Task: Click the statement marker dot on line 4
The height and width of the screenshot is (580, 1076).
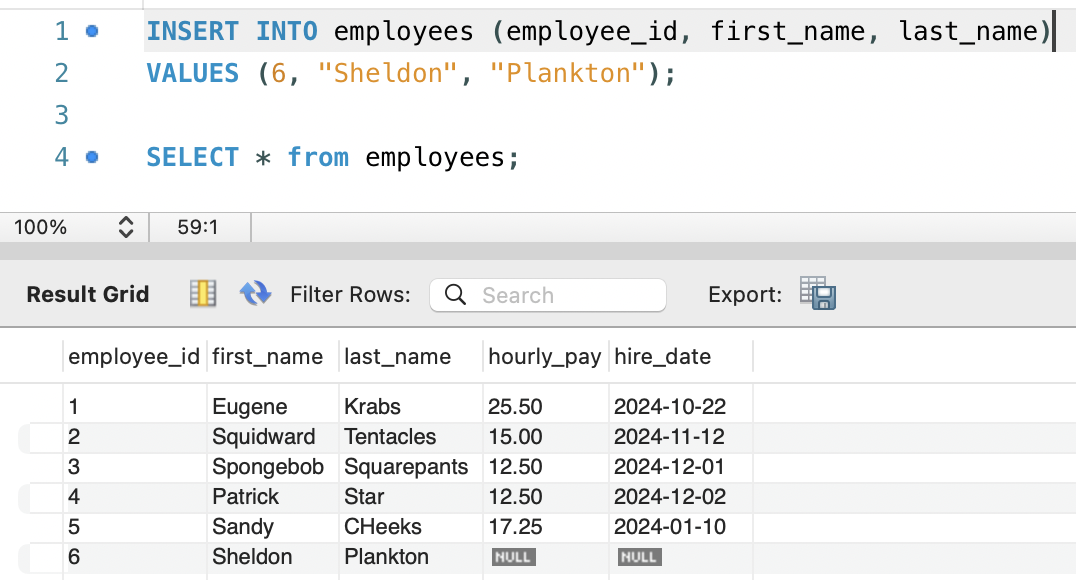Action: (92, 157)
